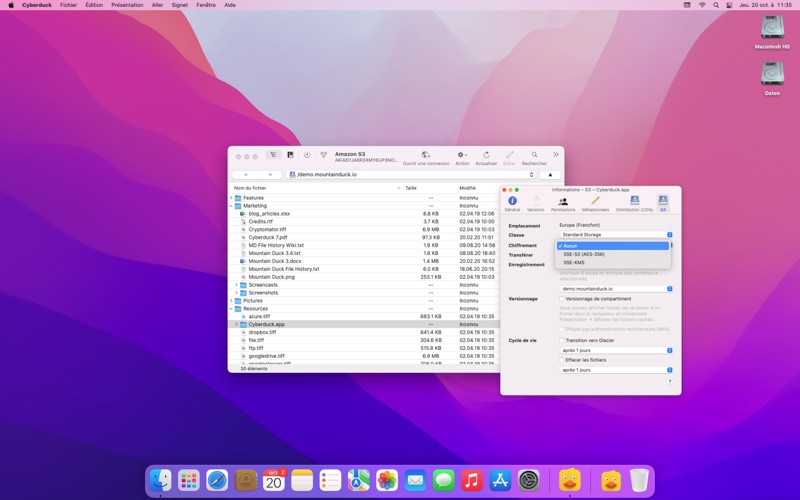Viewport: 800px width, 500px height.
Task: Open the Action gear toolbar menu
Action: tap(462, 155)
